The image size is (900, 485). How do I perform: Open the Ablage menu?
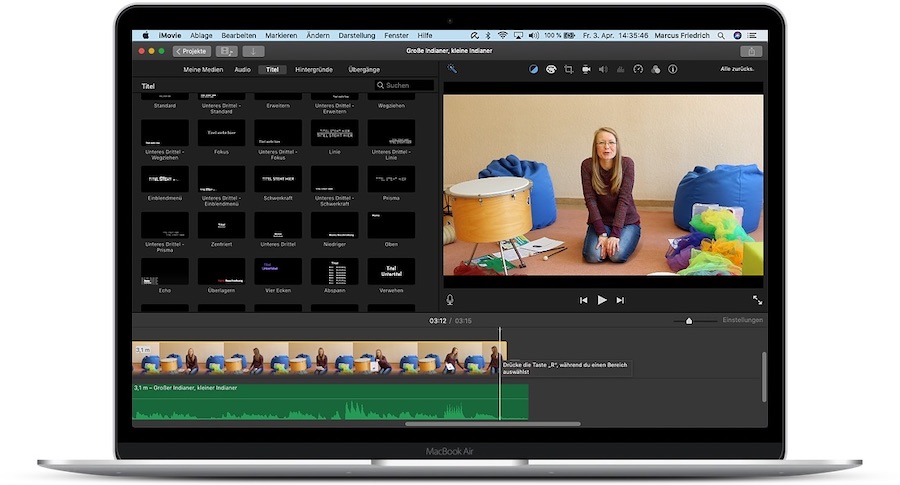pos(201,36)
